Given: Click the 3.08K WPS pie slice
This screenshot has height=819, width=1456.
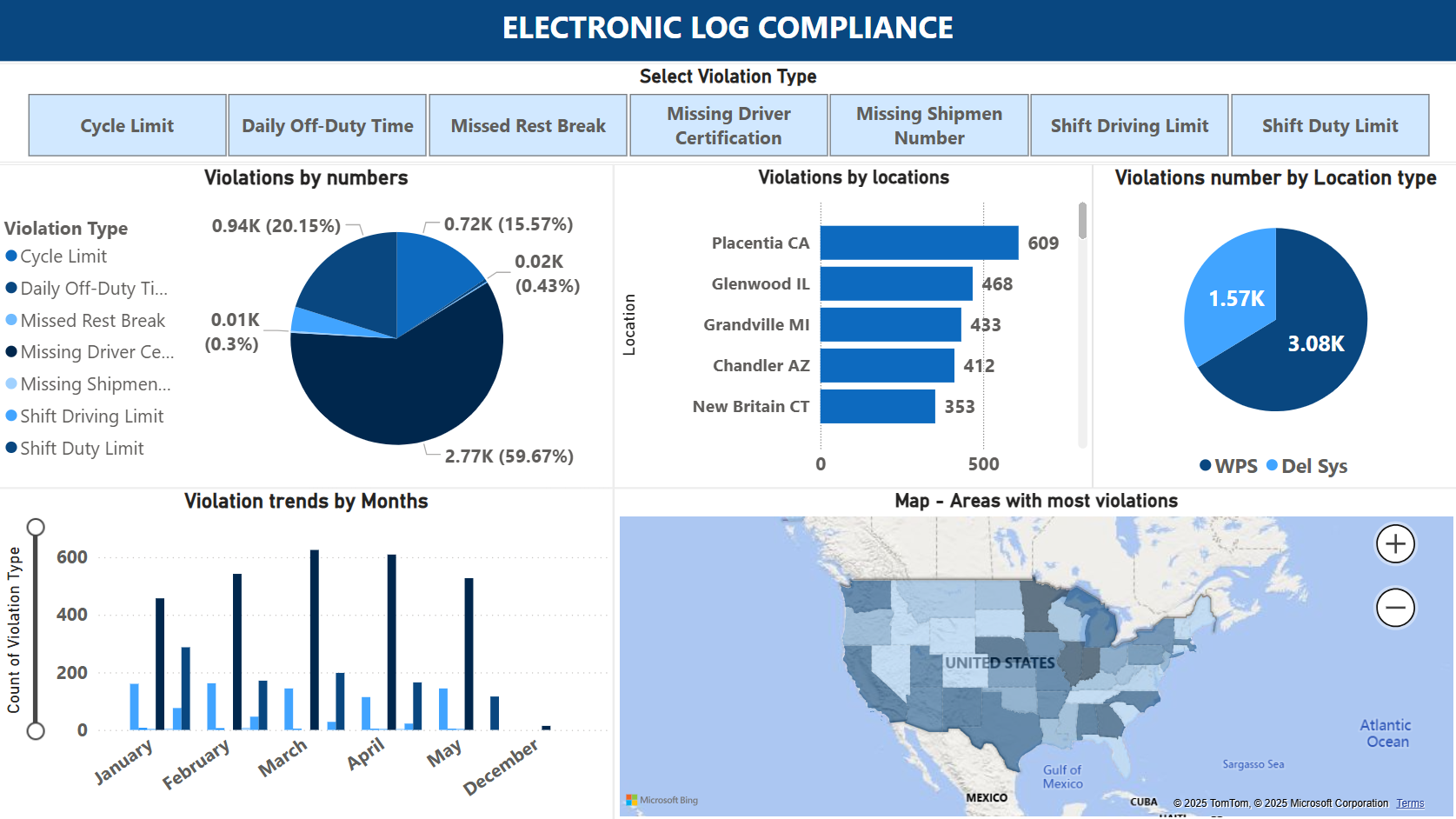Looking at the screenshot, I should point(1304,348).
